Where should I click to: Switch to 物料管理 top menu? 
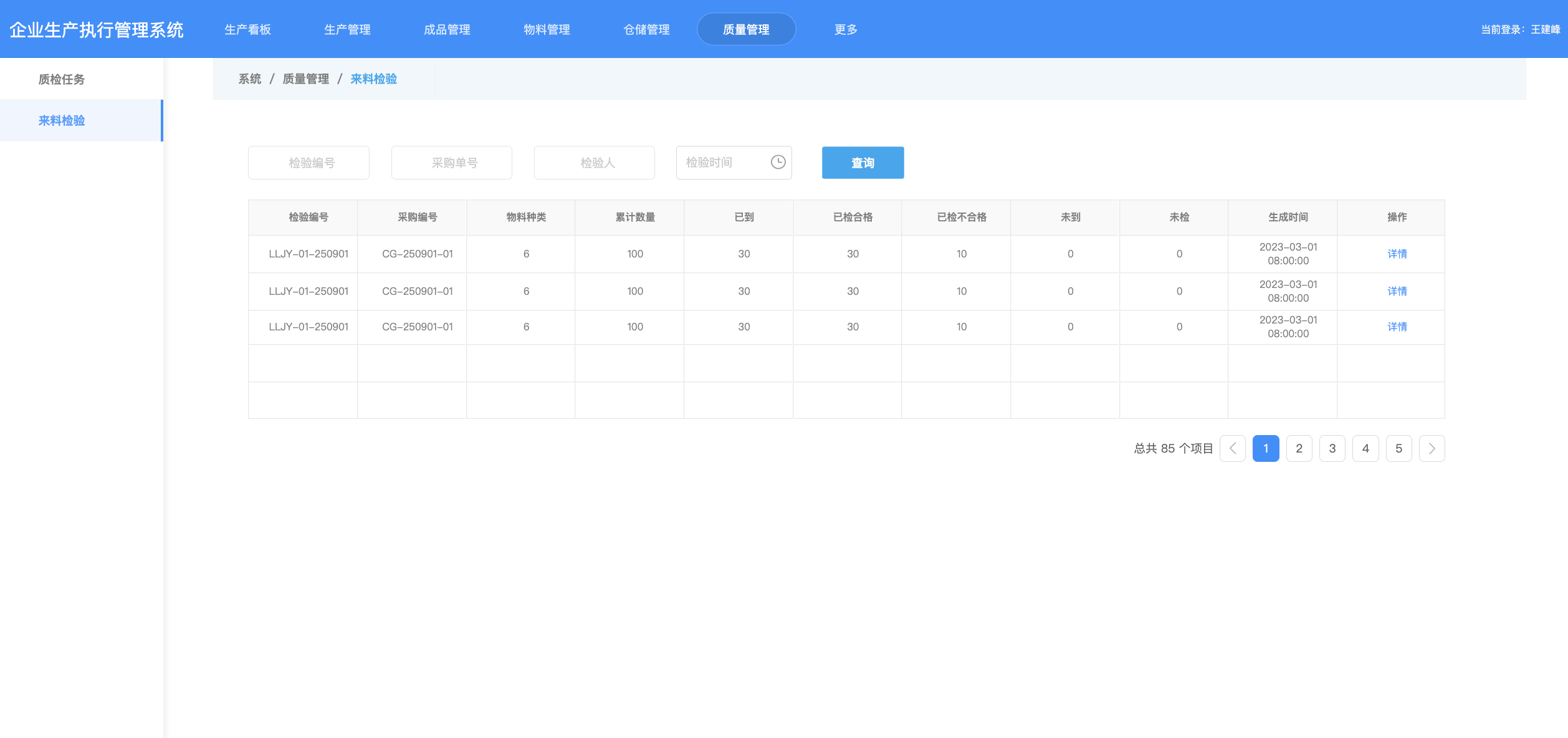(547, 29)
